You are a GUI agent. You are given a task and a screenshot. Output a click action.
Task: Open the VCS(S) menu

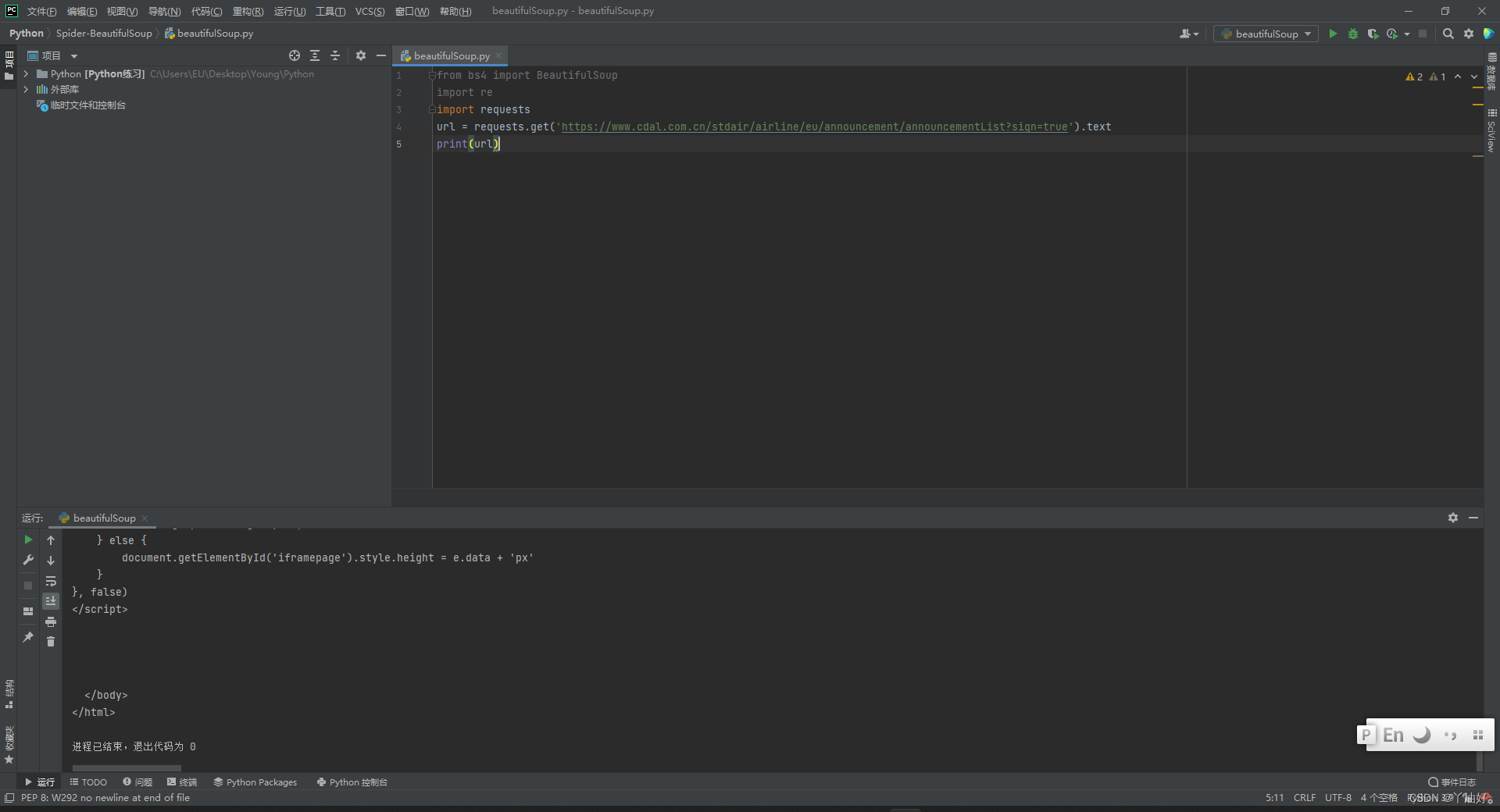pos(370,11)
